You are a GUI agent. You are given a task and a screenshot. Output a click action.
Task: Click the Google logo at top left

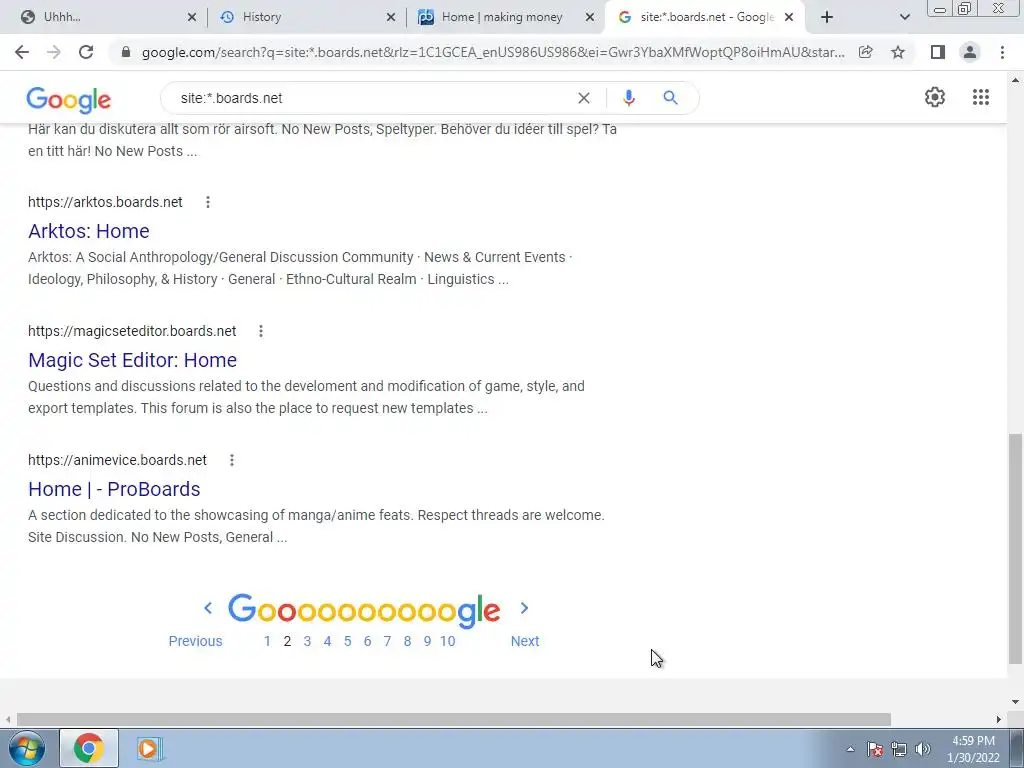pos(69,100)
